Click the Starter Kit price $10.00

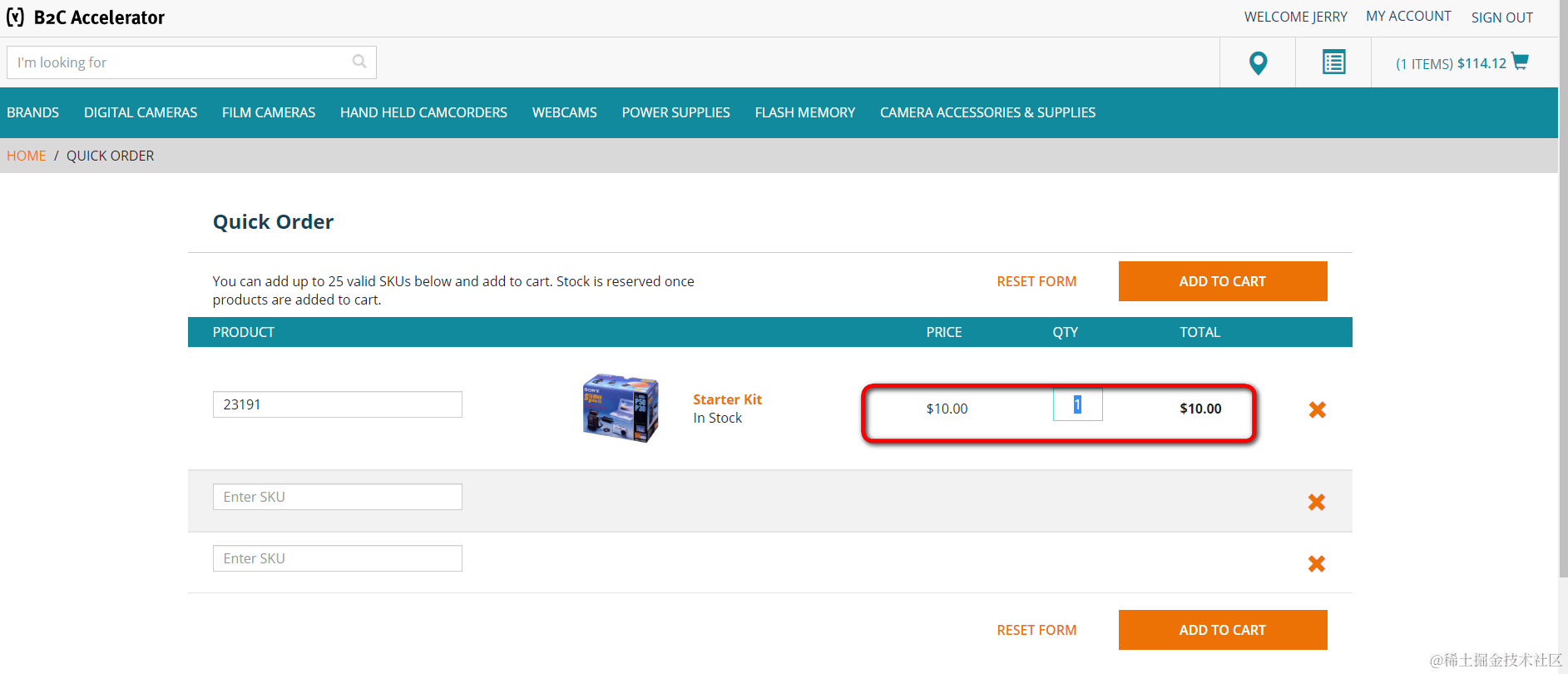pyautogui.click(x=947, y=409)
